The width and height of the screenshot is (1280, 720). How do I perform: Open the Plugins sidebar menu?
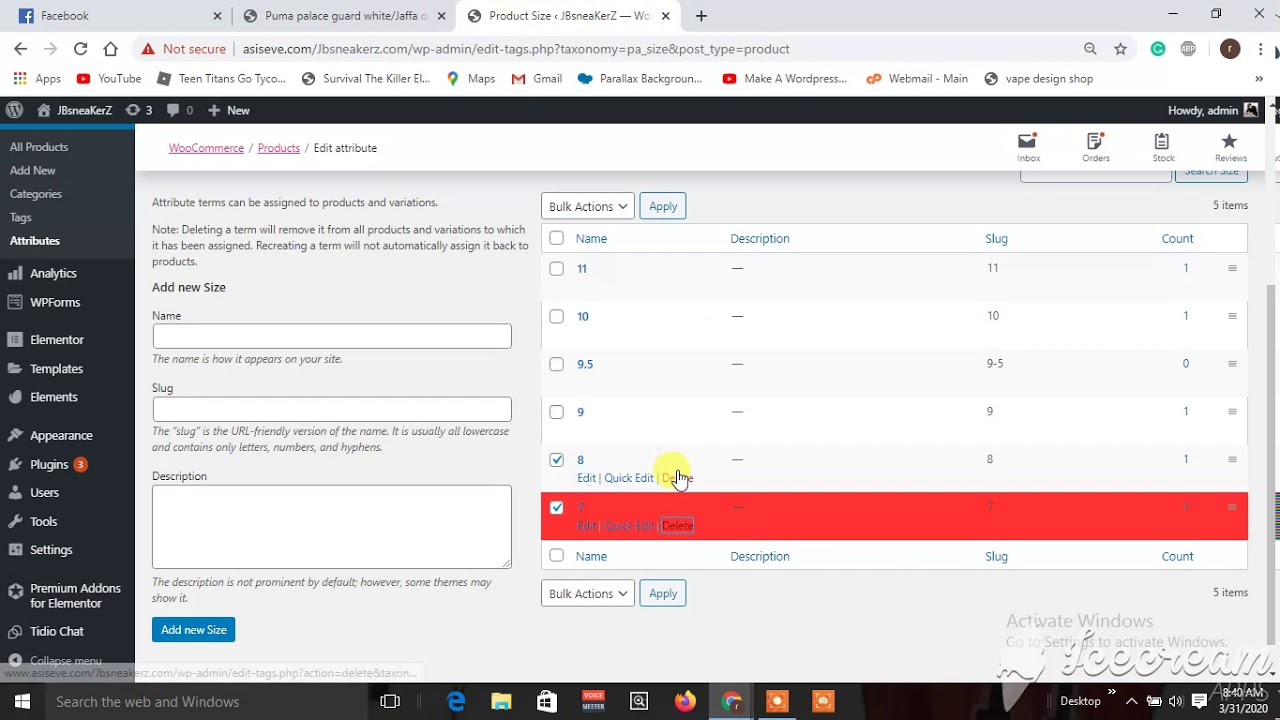[49, 464]
